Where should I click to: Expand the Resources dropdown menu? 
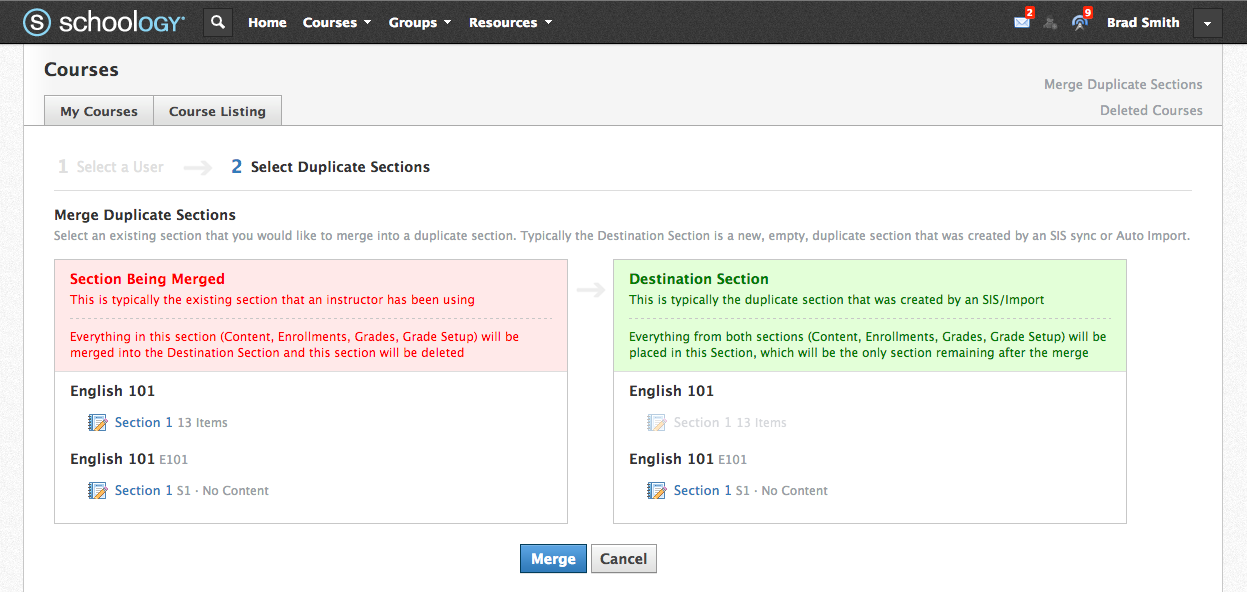click(x=510, y=22)
